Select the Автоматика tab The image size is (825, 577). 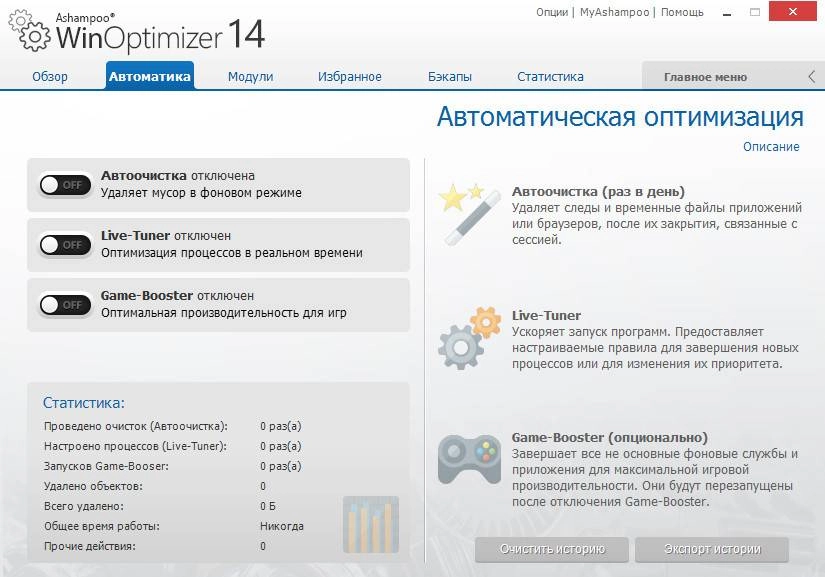[x=150, y=76]
